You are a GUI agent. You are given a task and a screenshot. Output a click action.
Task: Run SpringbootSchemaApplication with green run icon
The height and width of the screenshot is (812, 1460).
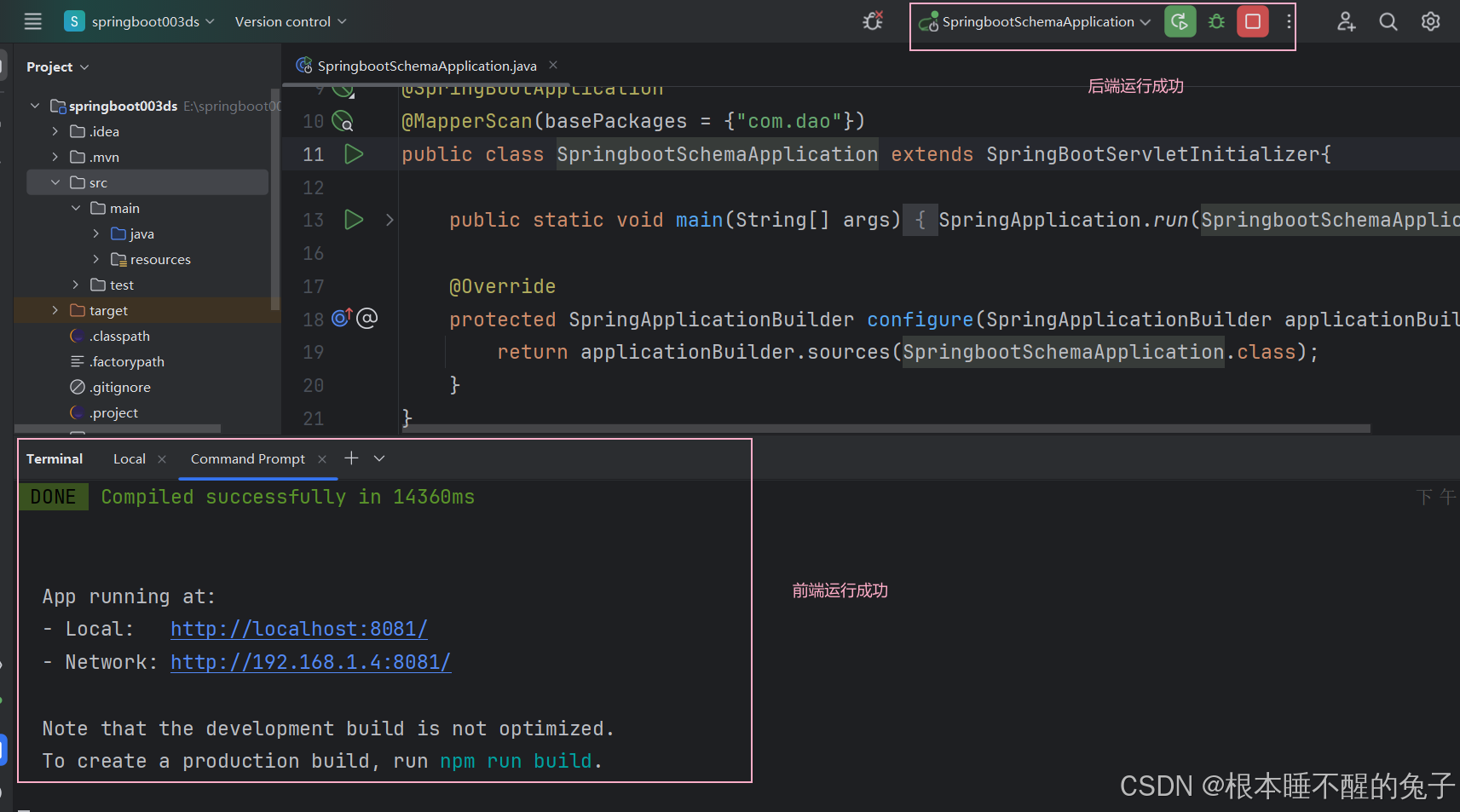pos(1180,21)
